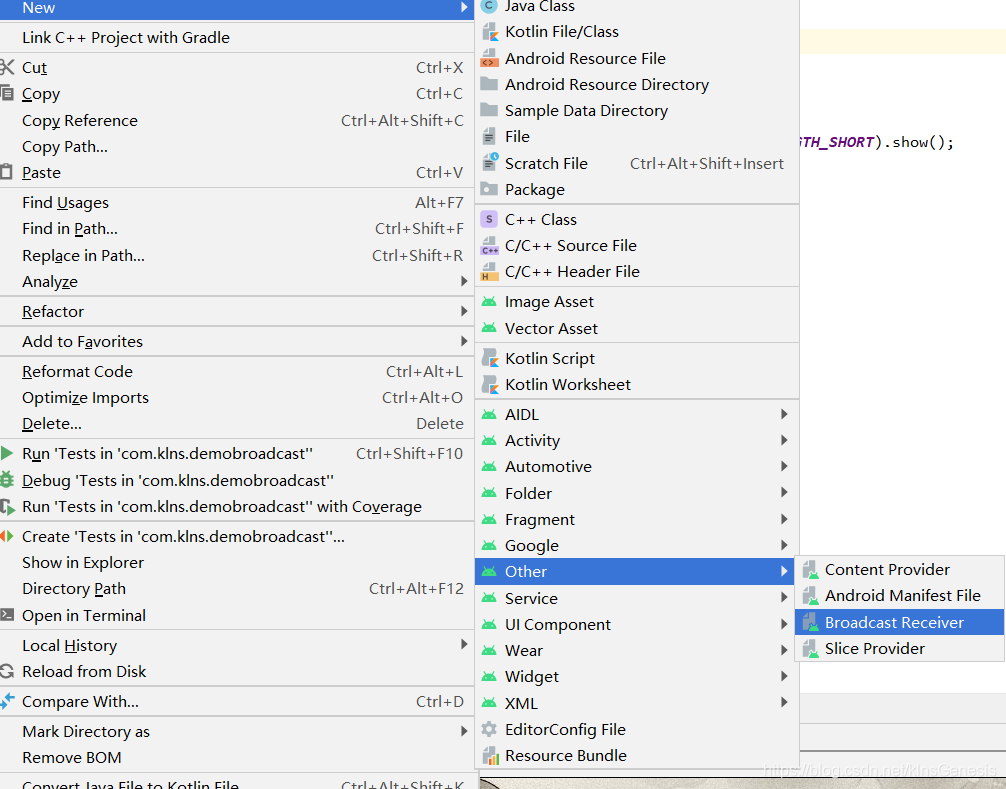Expand the Activity submenu arrow
1006x789 pixels.
784,440
